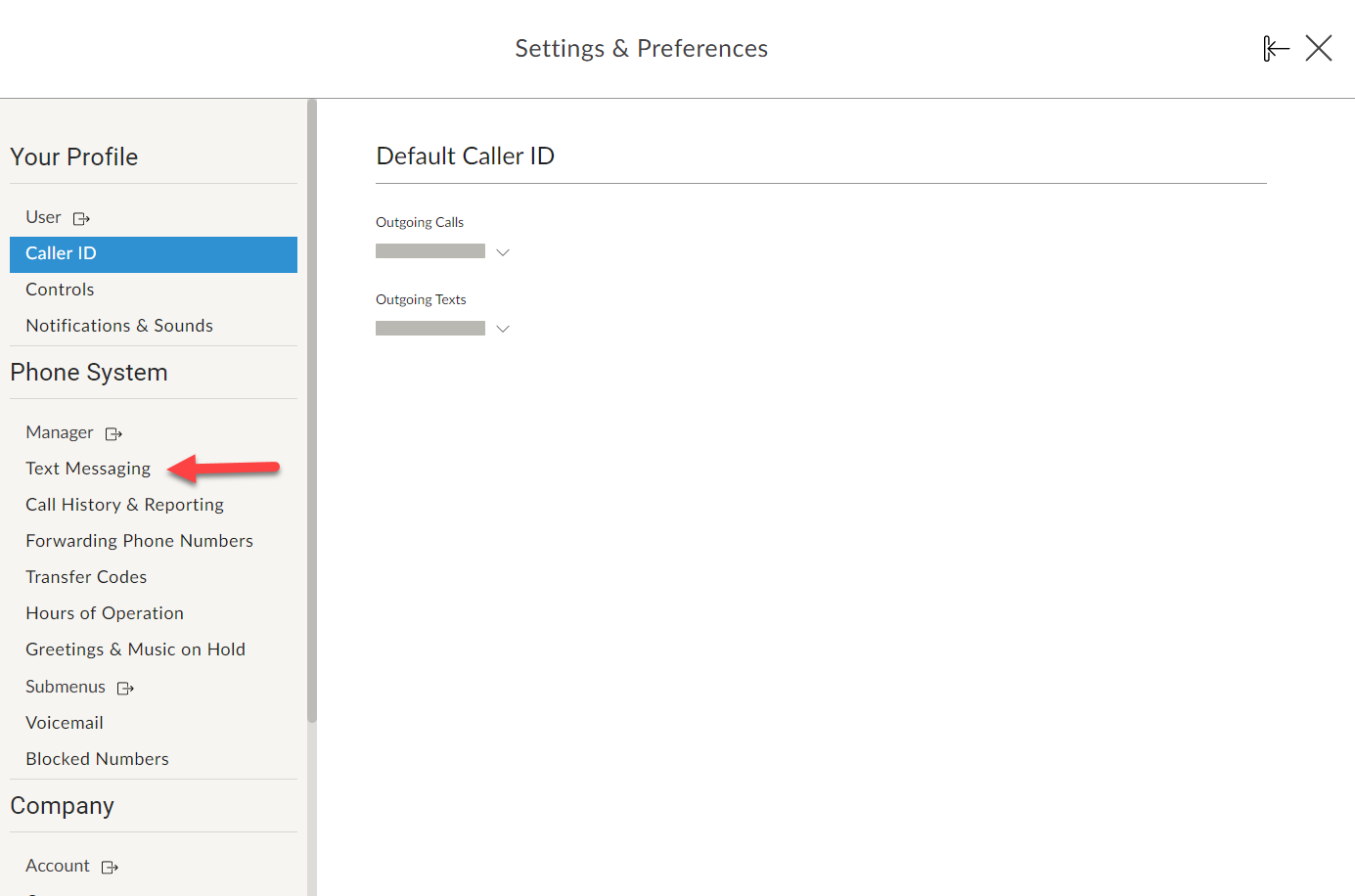Open the Account link
The height and width of the screenshot is (896, 1355).
click(58, 866)
